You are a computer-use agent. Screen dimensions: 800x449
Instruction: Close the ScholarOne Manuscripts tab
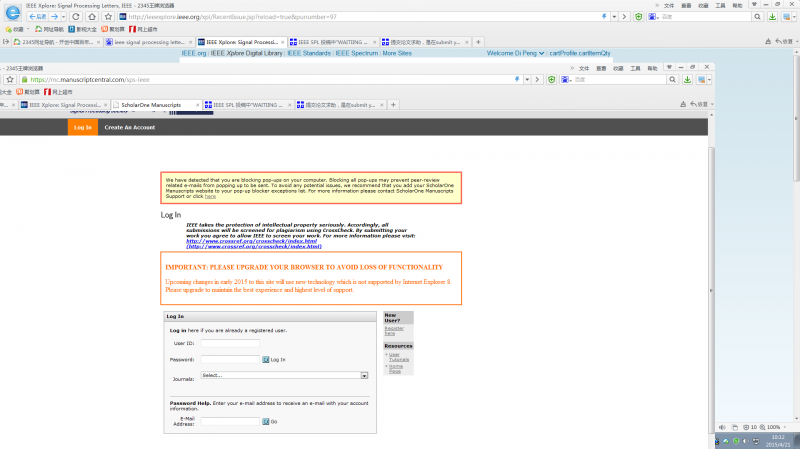(197, 105)
